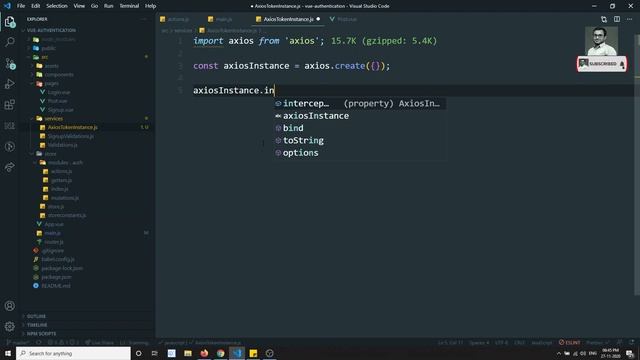This screenshot has height=360, width=640.
Task: Expand the NPM SCRIPTS section
Action: (x=41, y=334)
